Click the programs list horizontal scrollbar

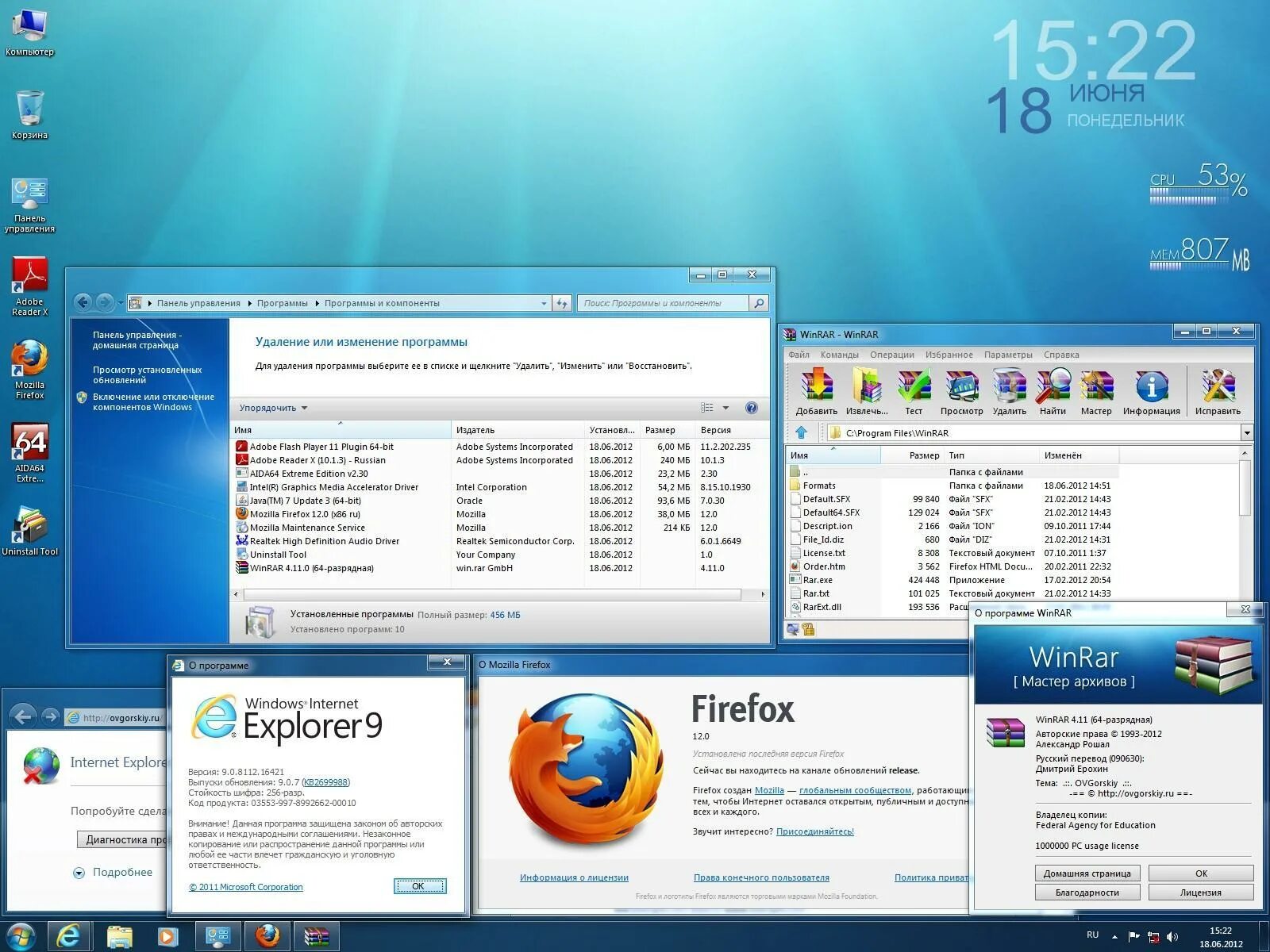pos(492,593)
